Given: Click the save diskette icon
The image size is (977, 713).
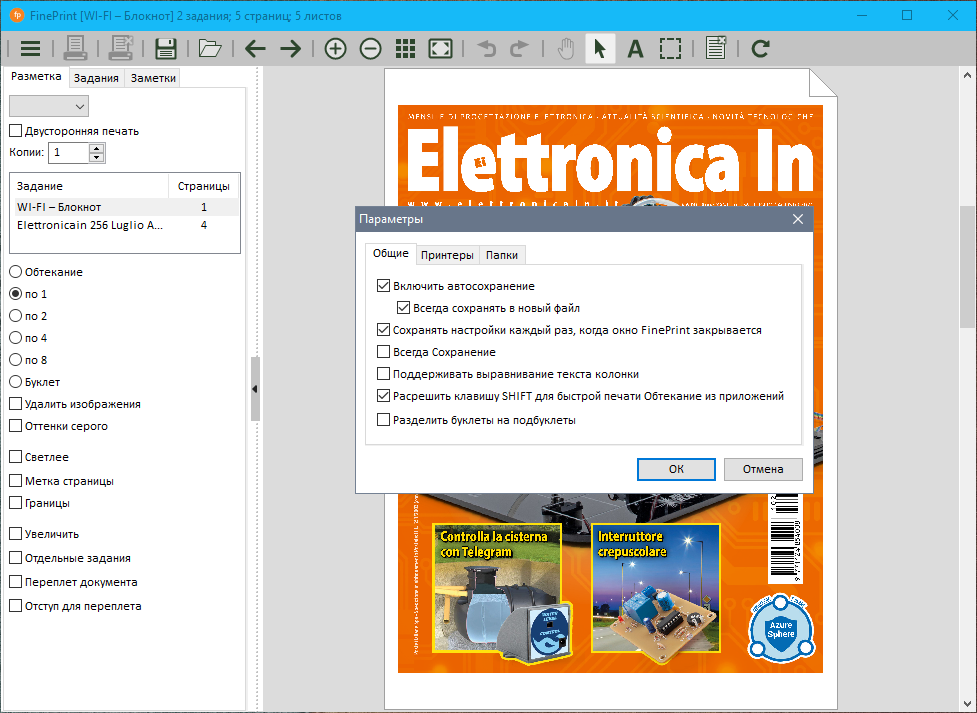Looking at the screenshot, I should [166, 48].
